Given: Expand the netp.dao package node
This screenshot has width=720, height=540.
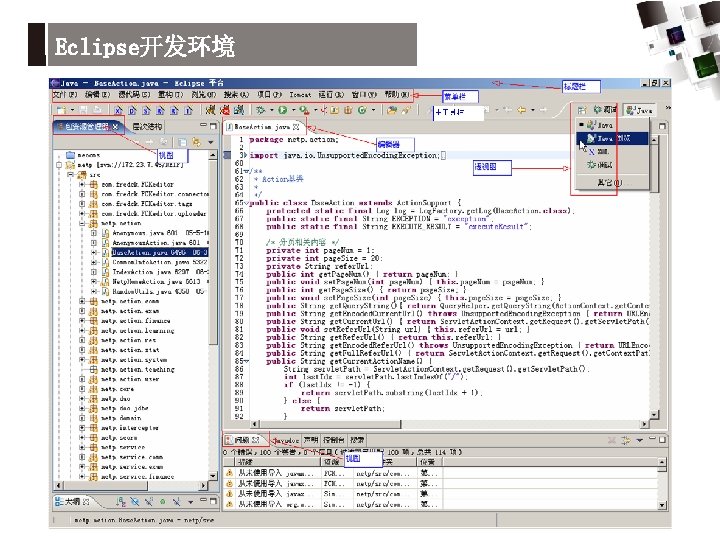Looking at the screenshot, I should 82,399.
